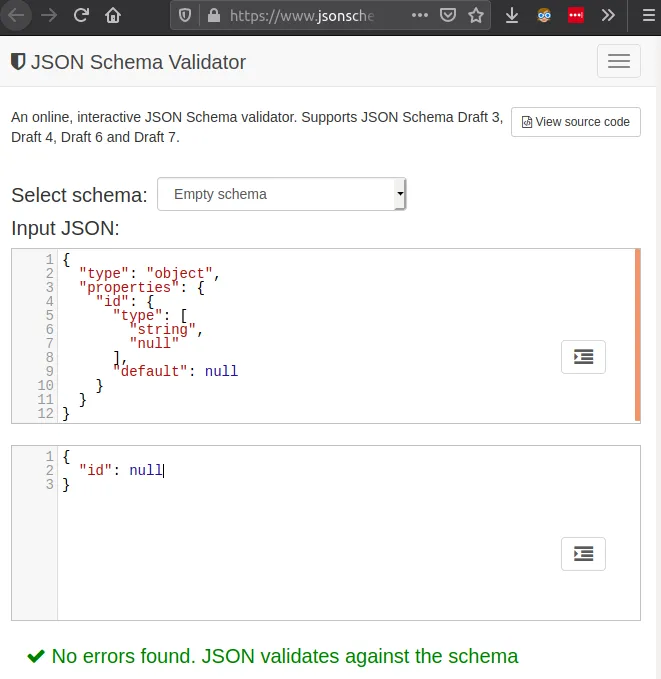
Task: Click the "properties" key in schema editor
Action: (x=129, y=287)
